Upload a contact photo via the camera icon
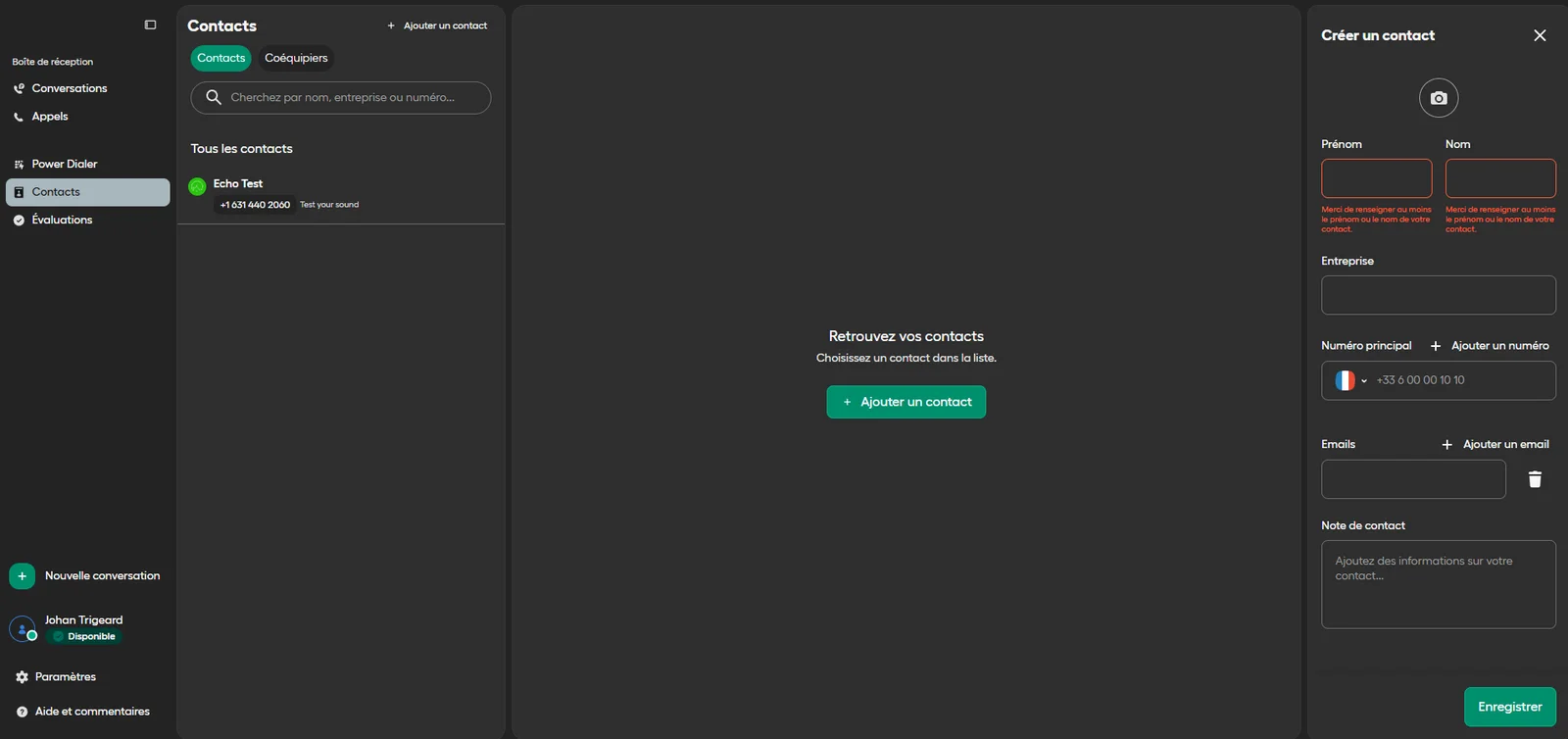The image size is (1568, 739). point(1439,98)
